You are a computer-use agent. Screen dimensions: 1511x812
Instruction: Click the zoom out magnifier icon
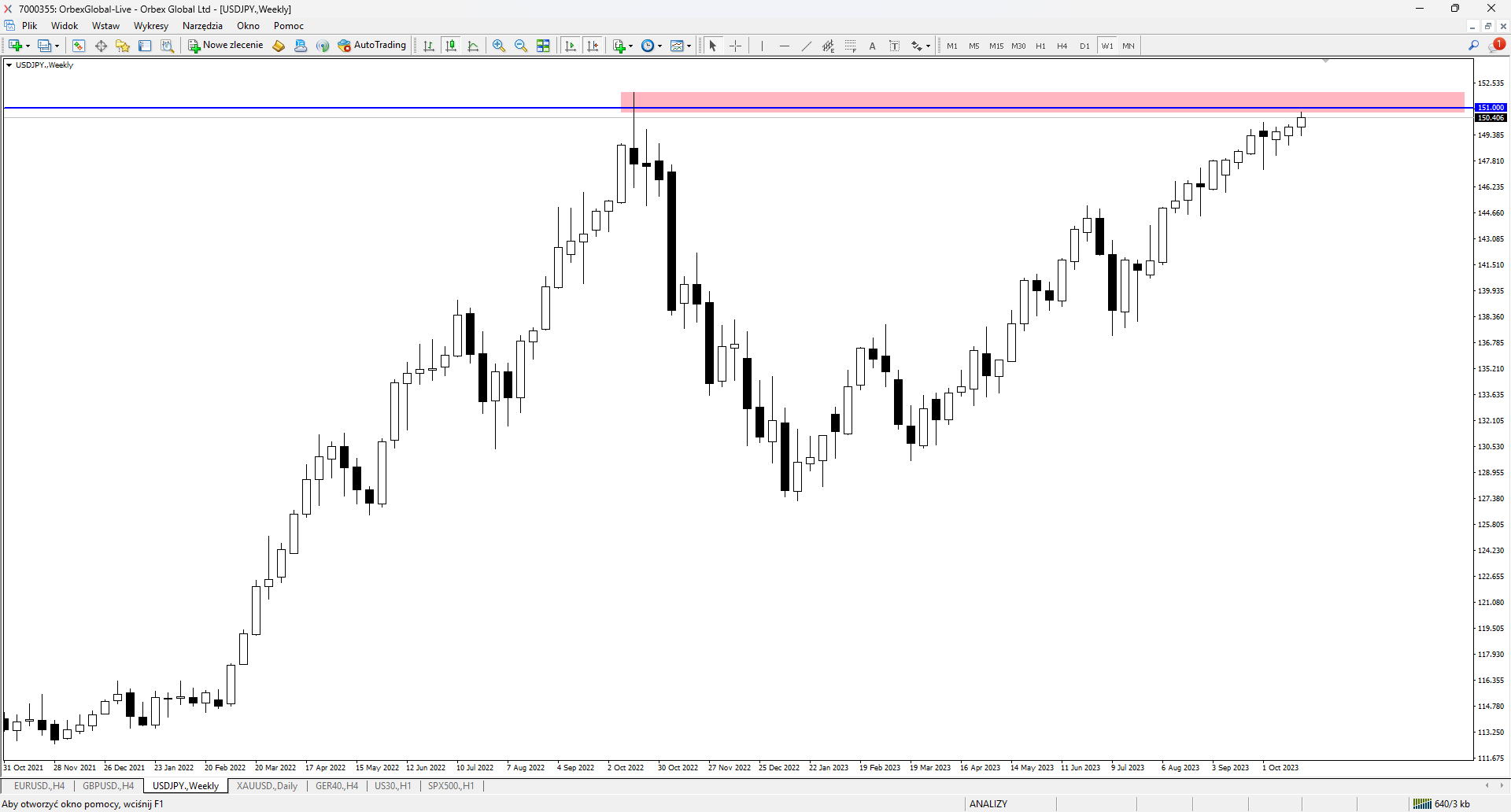coord(521,46)
